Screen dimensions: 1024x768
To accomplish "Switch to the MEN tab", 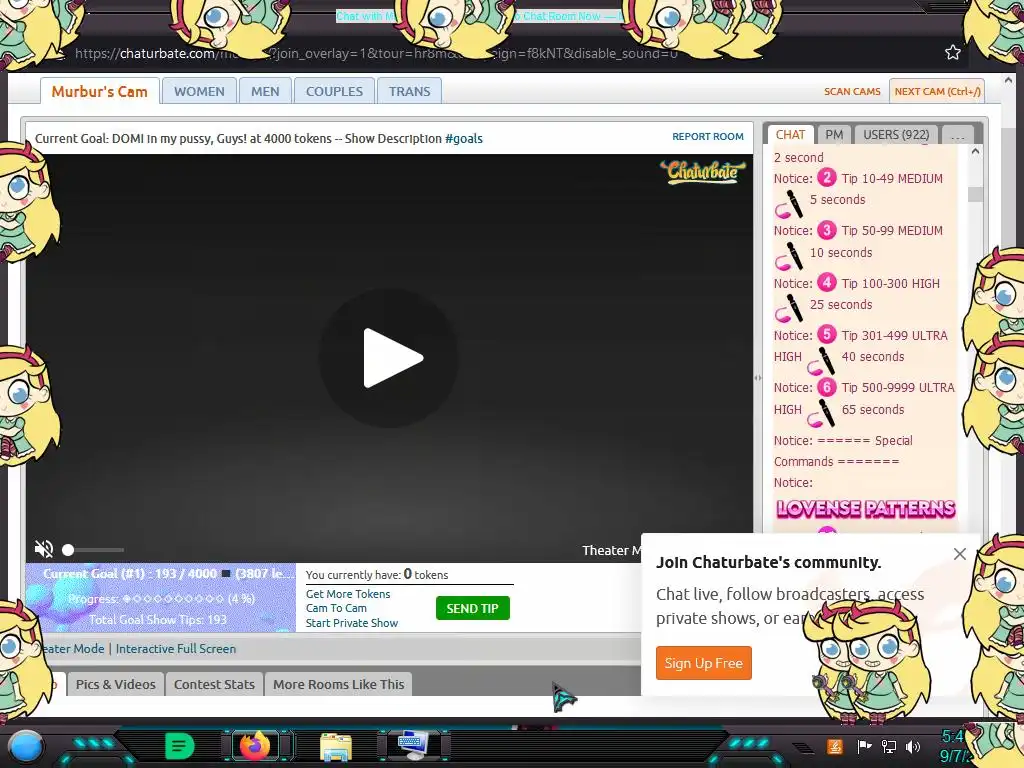I will 265,91.
